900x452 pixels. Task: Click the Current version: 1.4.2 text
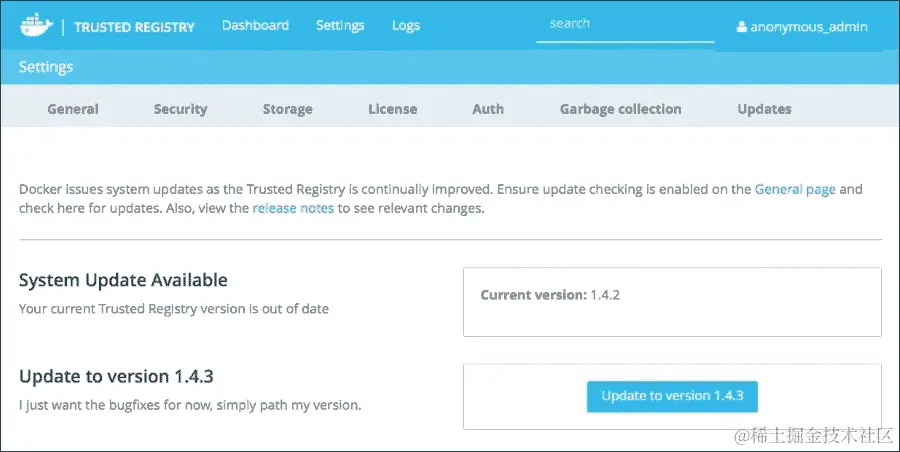coord(550,295)
